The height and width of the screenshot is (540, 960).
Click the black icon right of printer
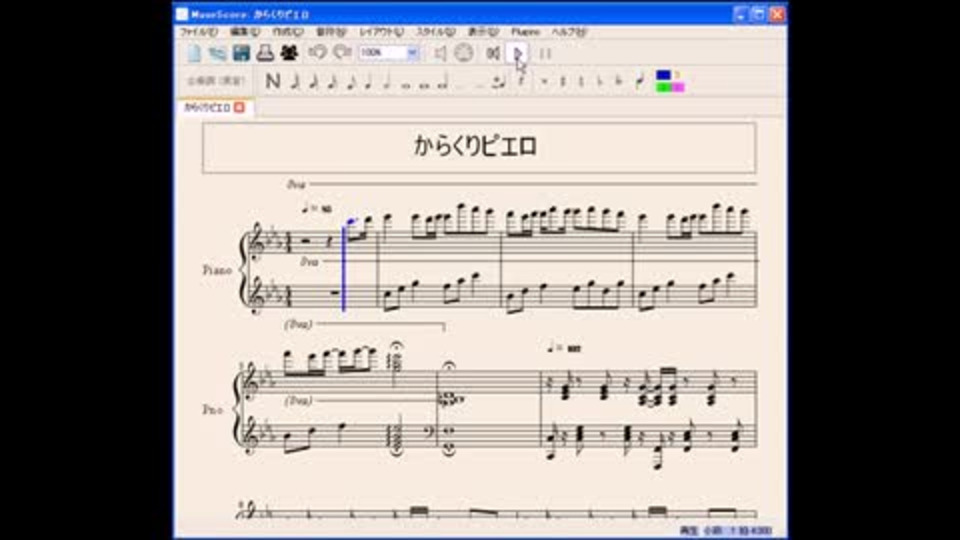[x=289, y=53]
